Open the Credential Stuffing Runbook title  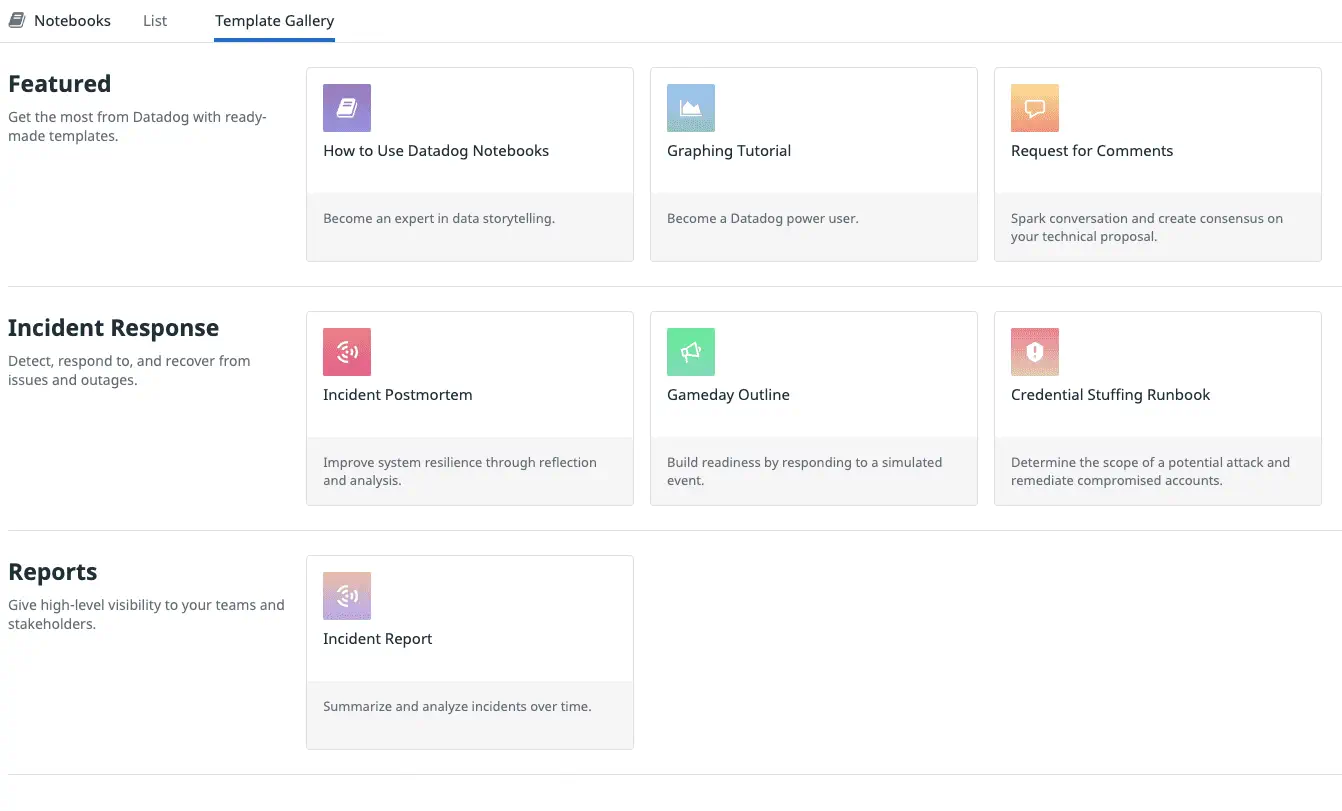(x=1110, y=395)
